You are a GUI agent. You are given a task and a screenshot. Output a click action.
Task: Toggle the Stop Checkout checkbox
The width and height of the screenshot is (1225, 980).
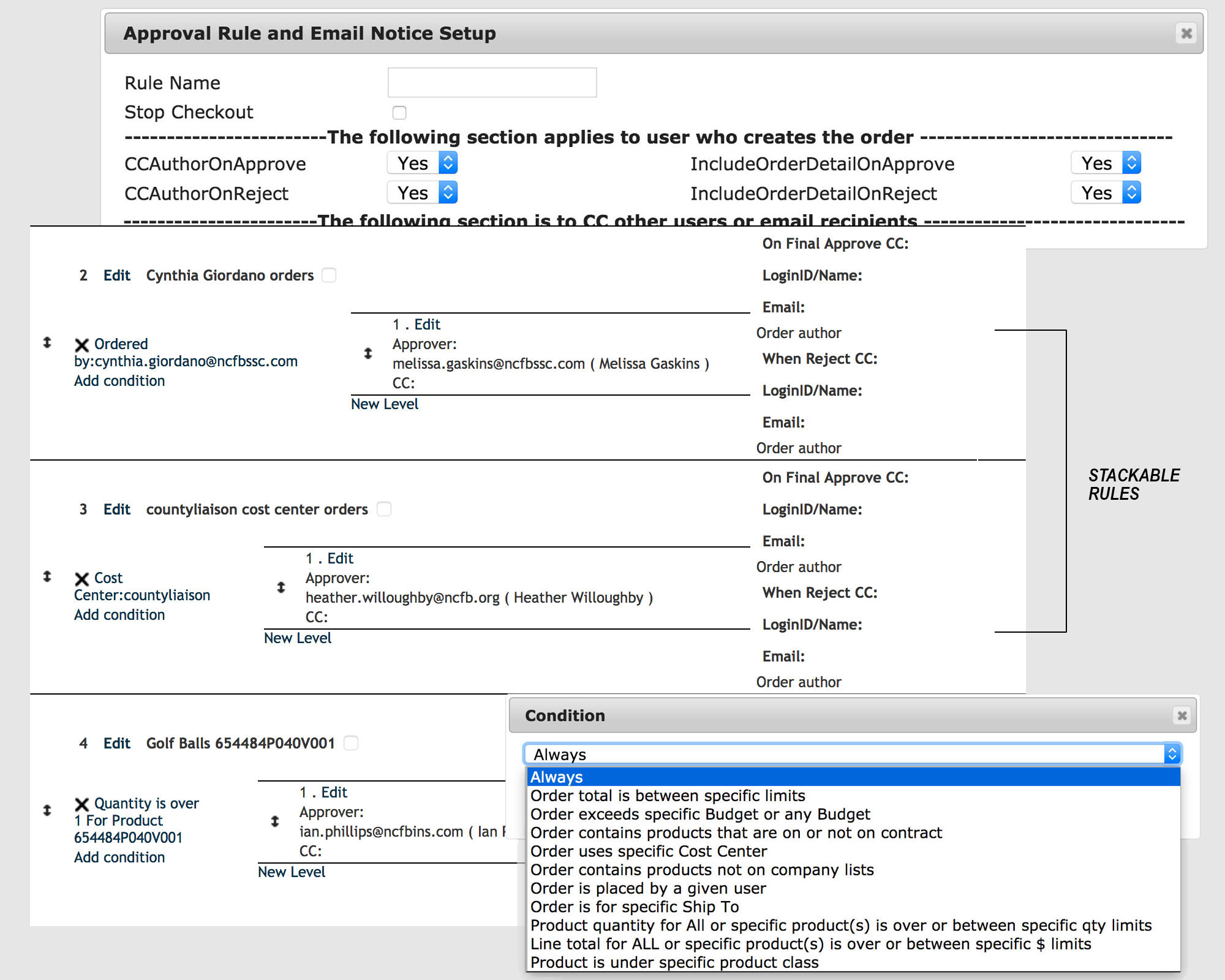point(399,113)
